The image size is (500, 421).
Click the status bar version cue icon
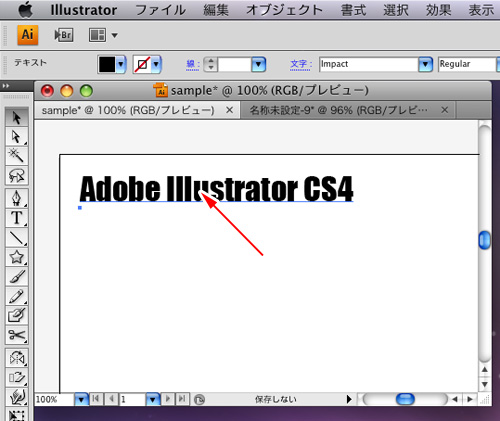pos(199,399)
